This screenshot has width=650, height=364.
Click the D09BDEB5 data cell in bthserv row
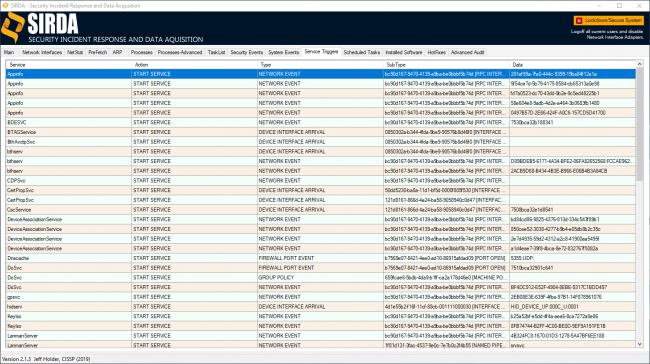572,161
